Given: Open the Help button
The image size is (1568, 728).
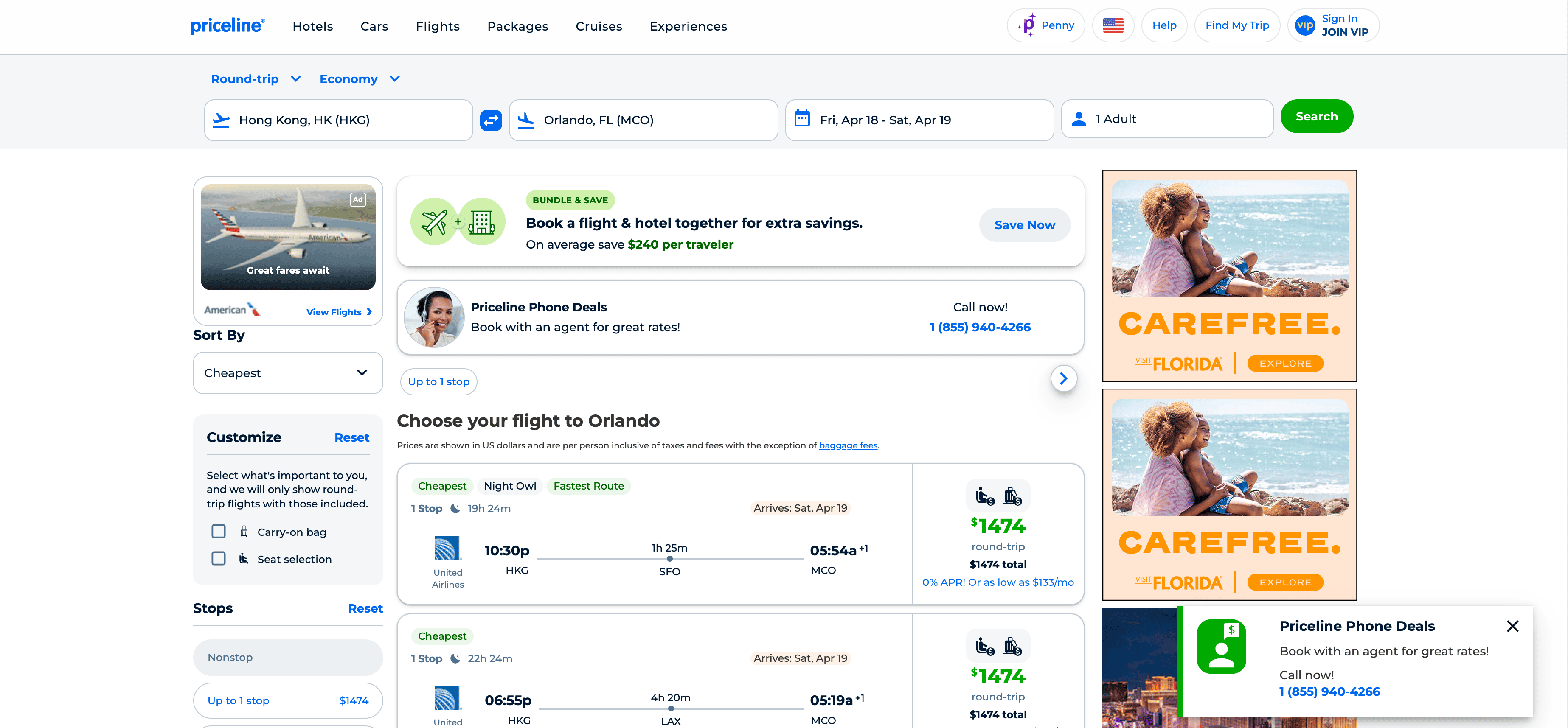Looking at the screenshot, I should point(1164,25).
